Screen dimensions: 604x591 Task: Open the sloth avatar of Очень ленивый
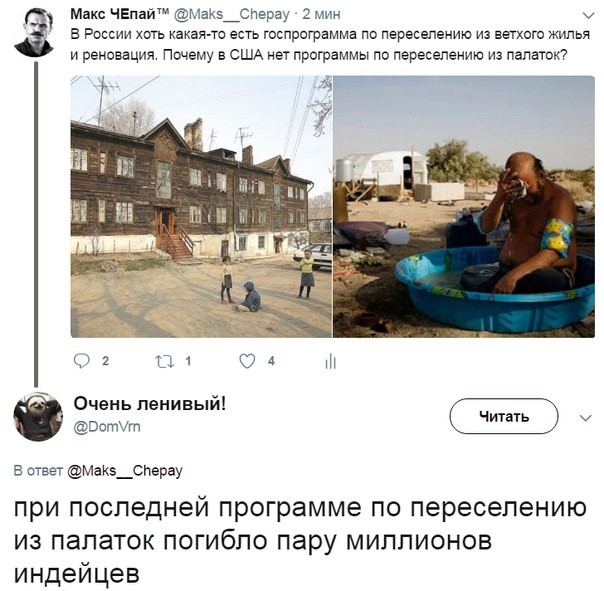[38, 416]
